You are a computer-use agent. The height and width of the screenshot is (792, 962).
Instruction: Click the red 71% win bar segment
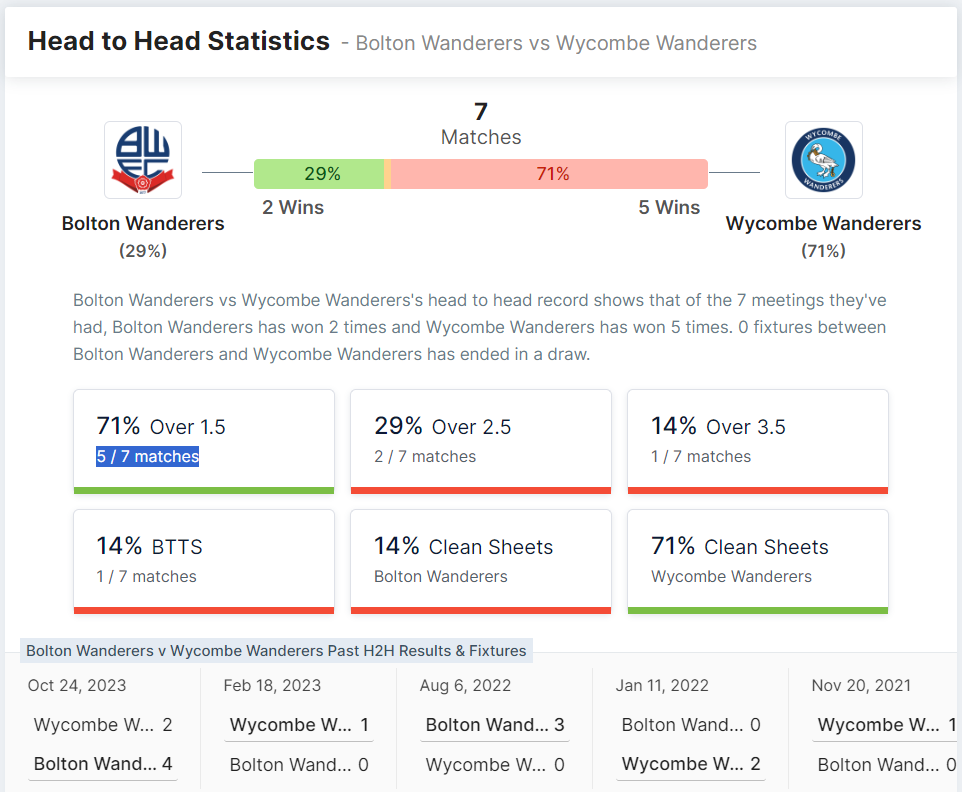tap(549, 174)
